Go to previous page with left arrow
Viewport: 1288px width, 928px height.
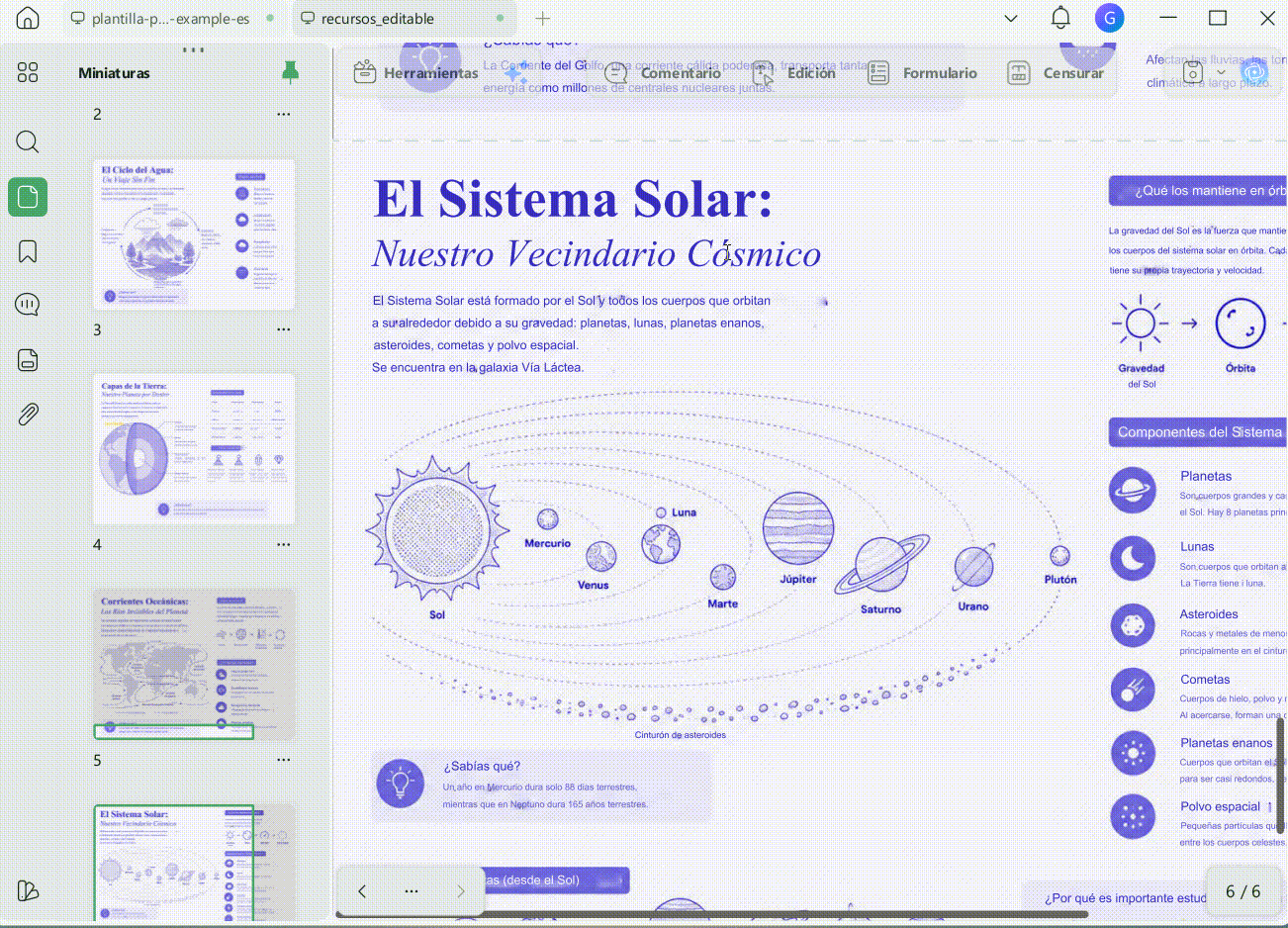pos(362,891)
